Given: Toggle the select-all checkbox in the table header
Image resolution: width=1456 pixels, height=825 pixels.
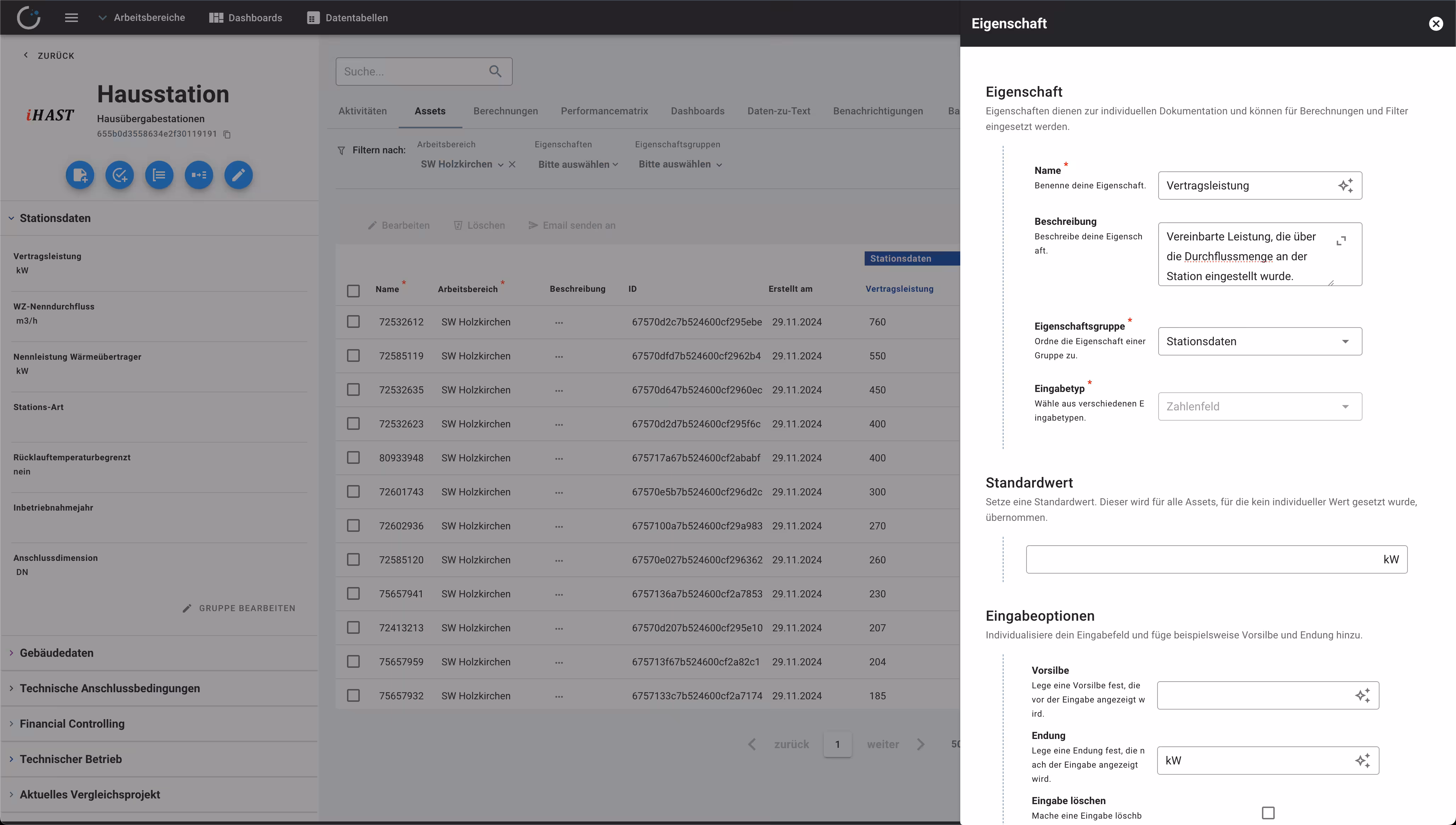Looking at the screenshot, I should (353, 291).
